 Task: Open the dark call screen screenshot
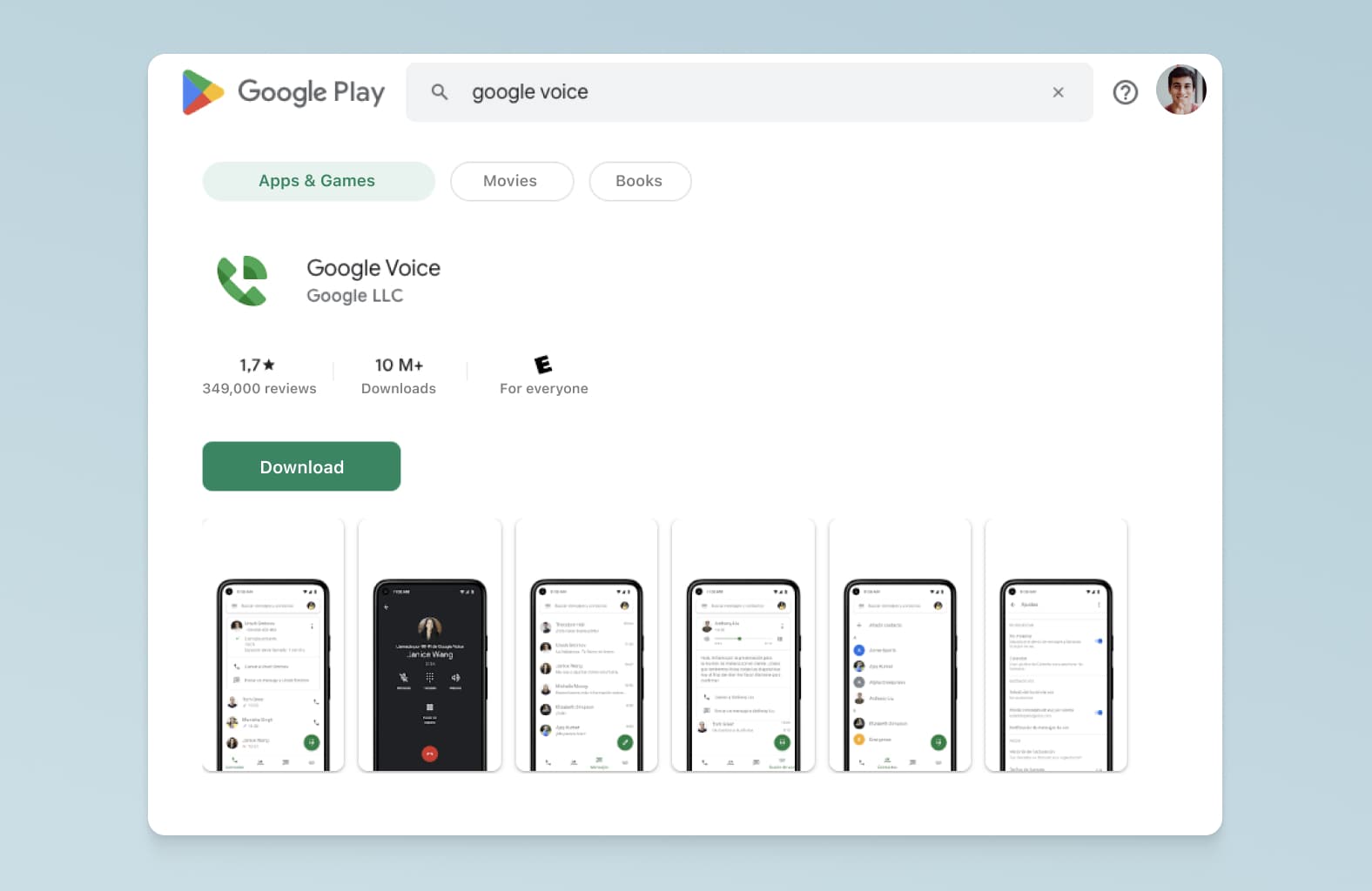click(430, 645)
